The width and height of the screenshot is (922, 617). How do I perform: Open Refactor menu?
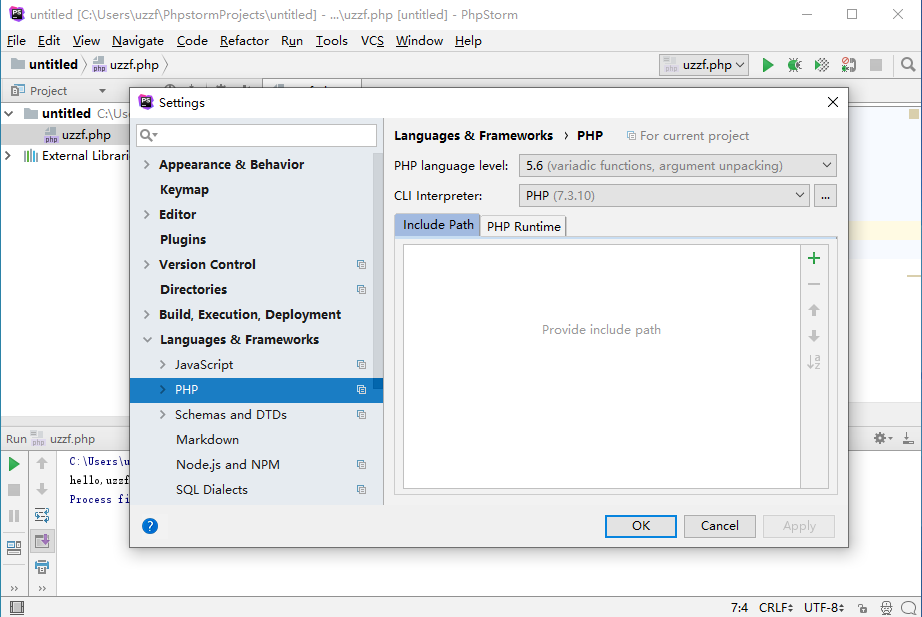(244, 41)
